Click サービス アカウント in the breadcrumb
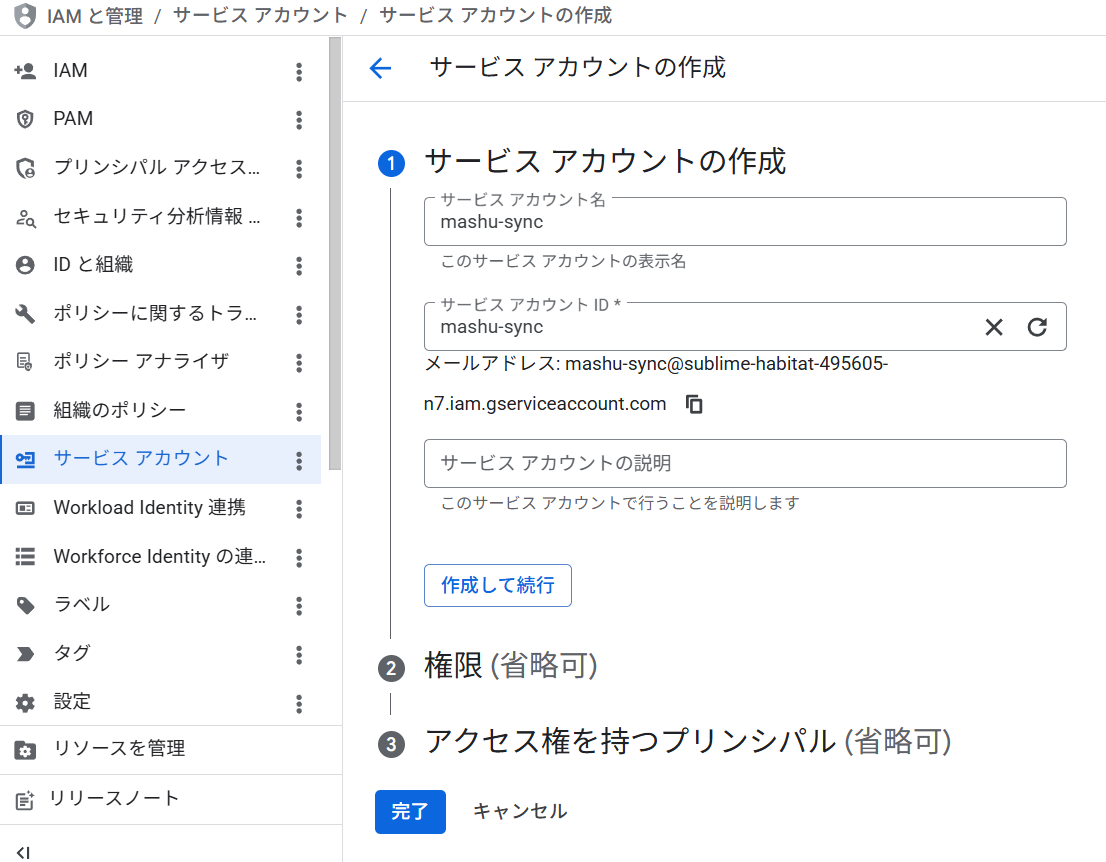The height and width of the screenshot is (862, 1106). click(260, 16)
